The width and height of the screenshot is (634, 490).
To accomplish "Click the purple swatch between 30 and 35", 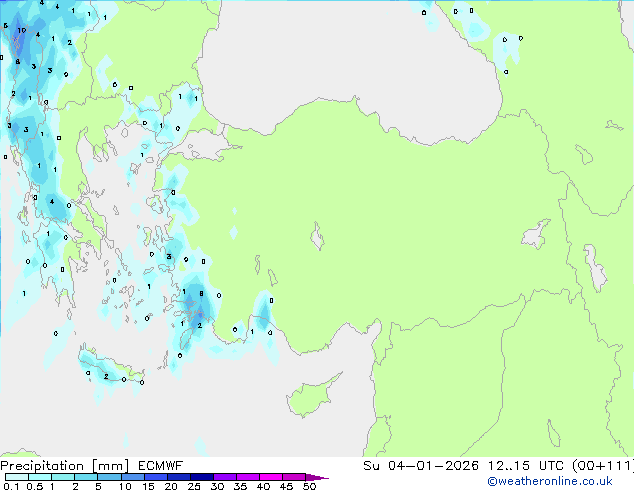I will [225, 477].
